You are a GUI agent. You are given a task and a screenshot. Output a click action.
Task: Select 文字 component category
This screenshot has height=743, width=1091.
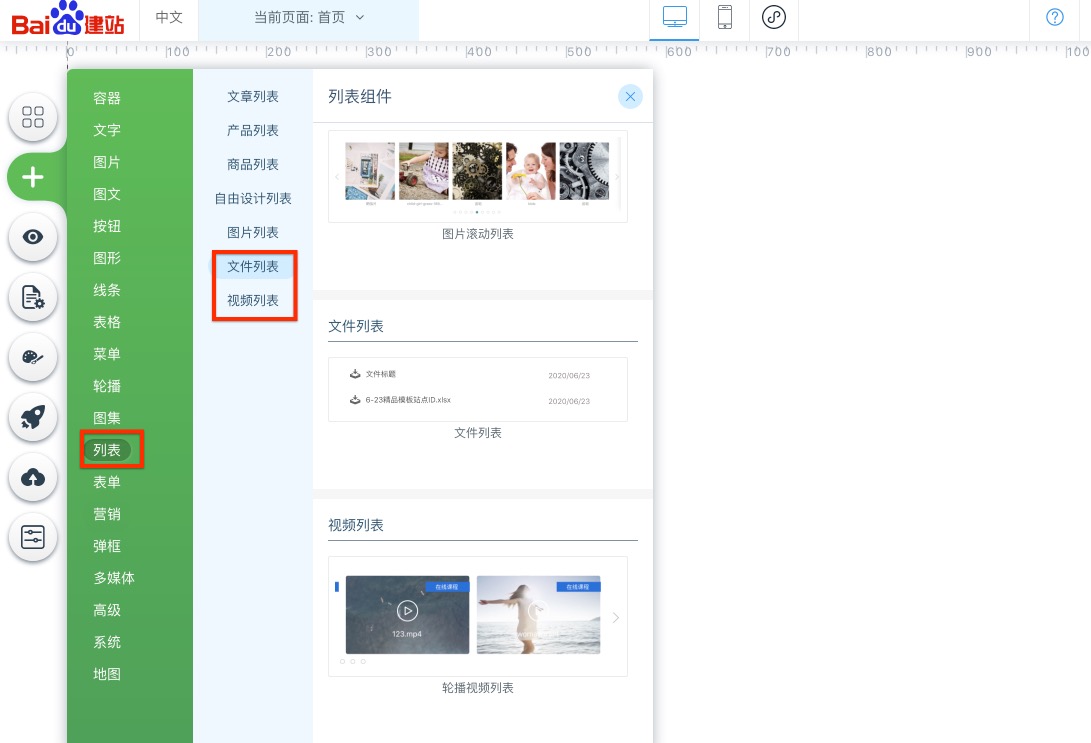click(107, 130)
